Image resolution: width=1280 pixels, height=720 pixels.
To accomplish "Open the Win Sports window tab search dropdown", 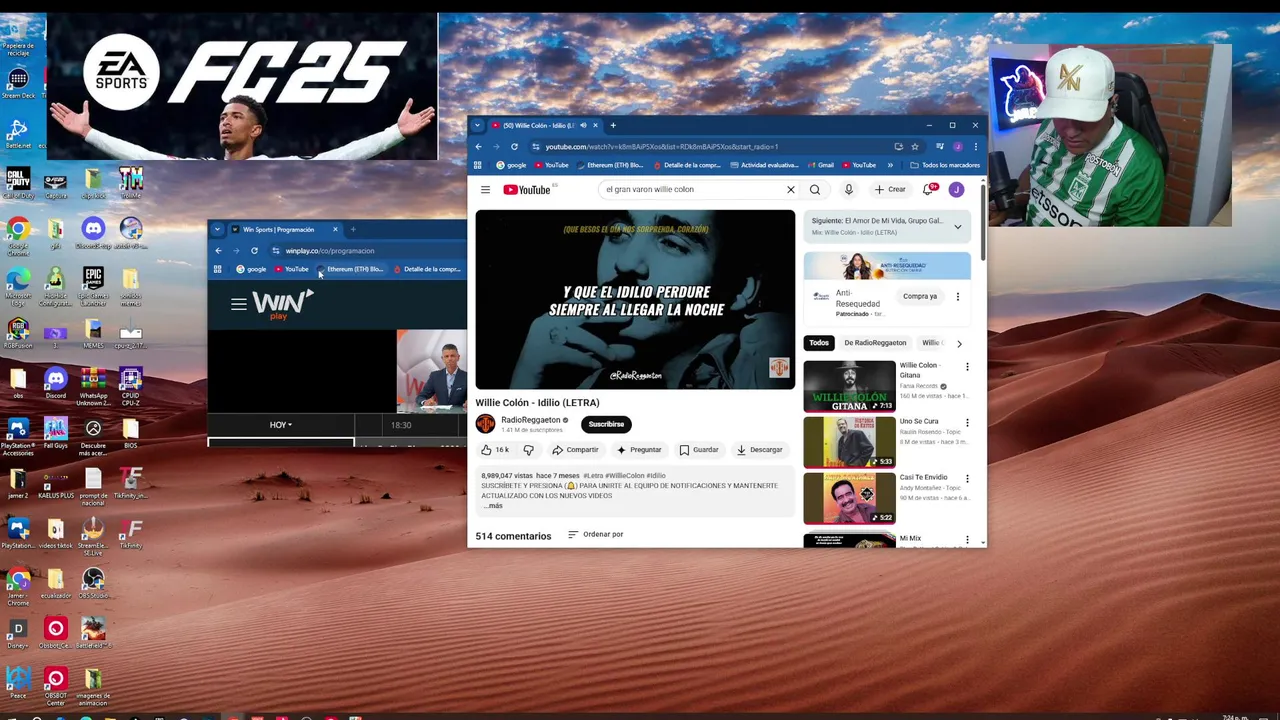I will point(217,229).
